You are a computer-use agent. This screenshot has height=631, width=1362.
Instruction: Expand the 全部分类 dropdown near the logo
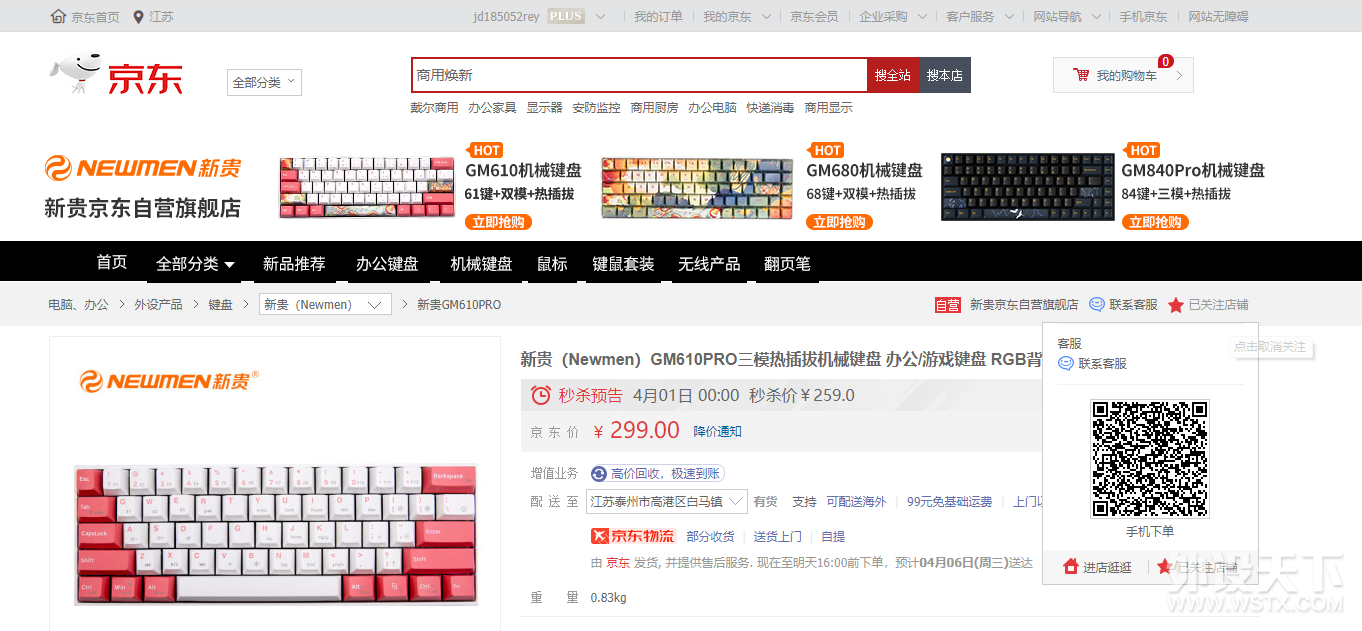[x=264, y=83]
